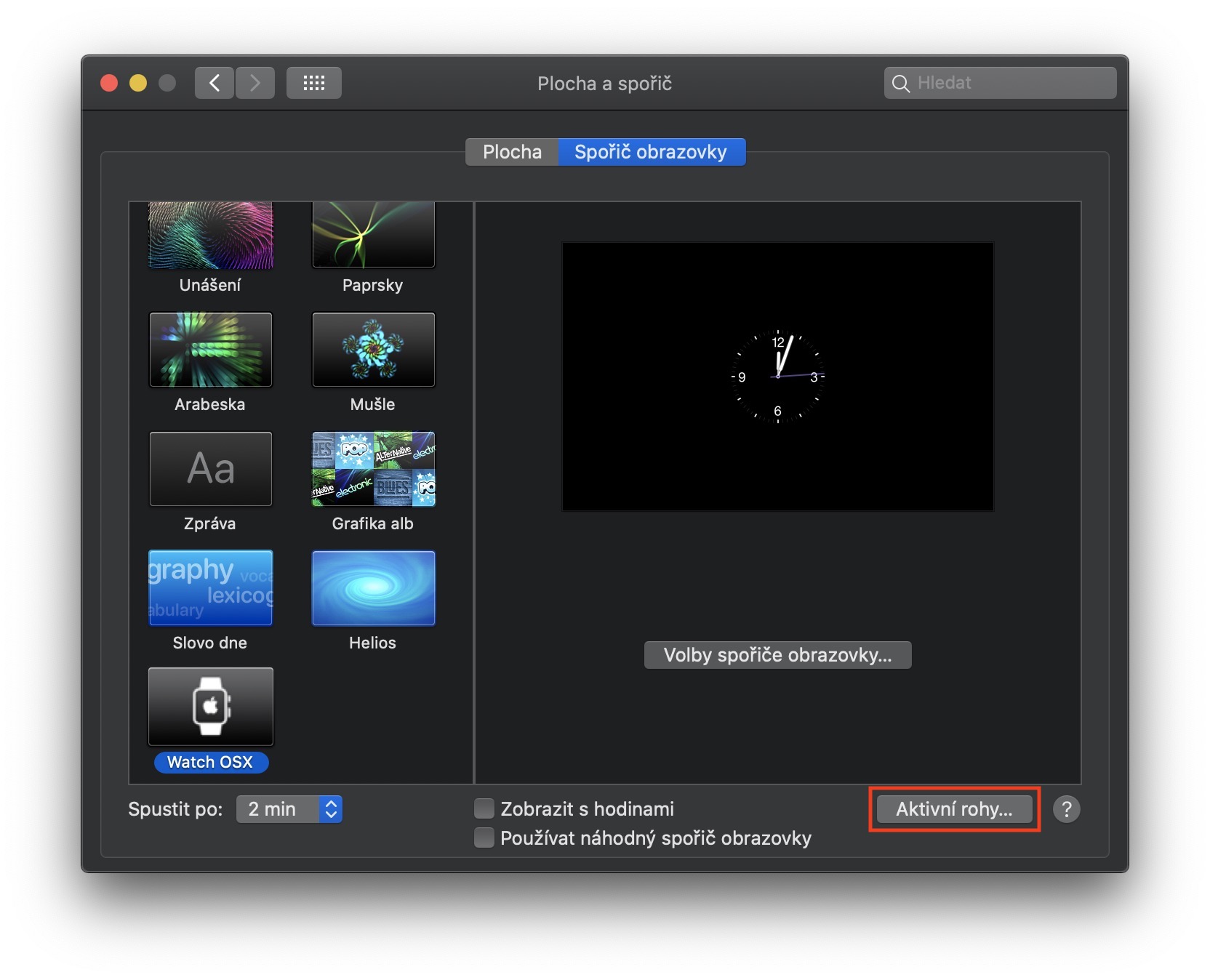Select the Unášení screen saver thumbnail
The width and height of the screenshot is (1210, 980).
(211, 236)
